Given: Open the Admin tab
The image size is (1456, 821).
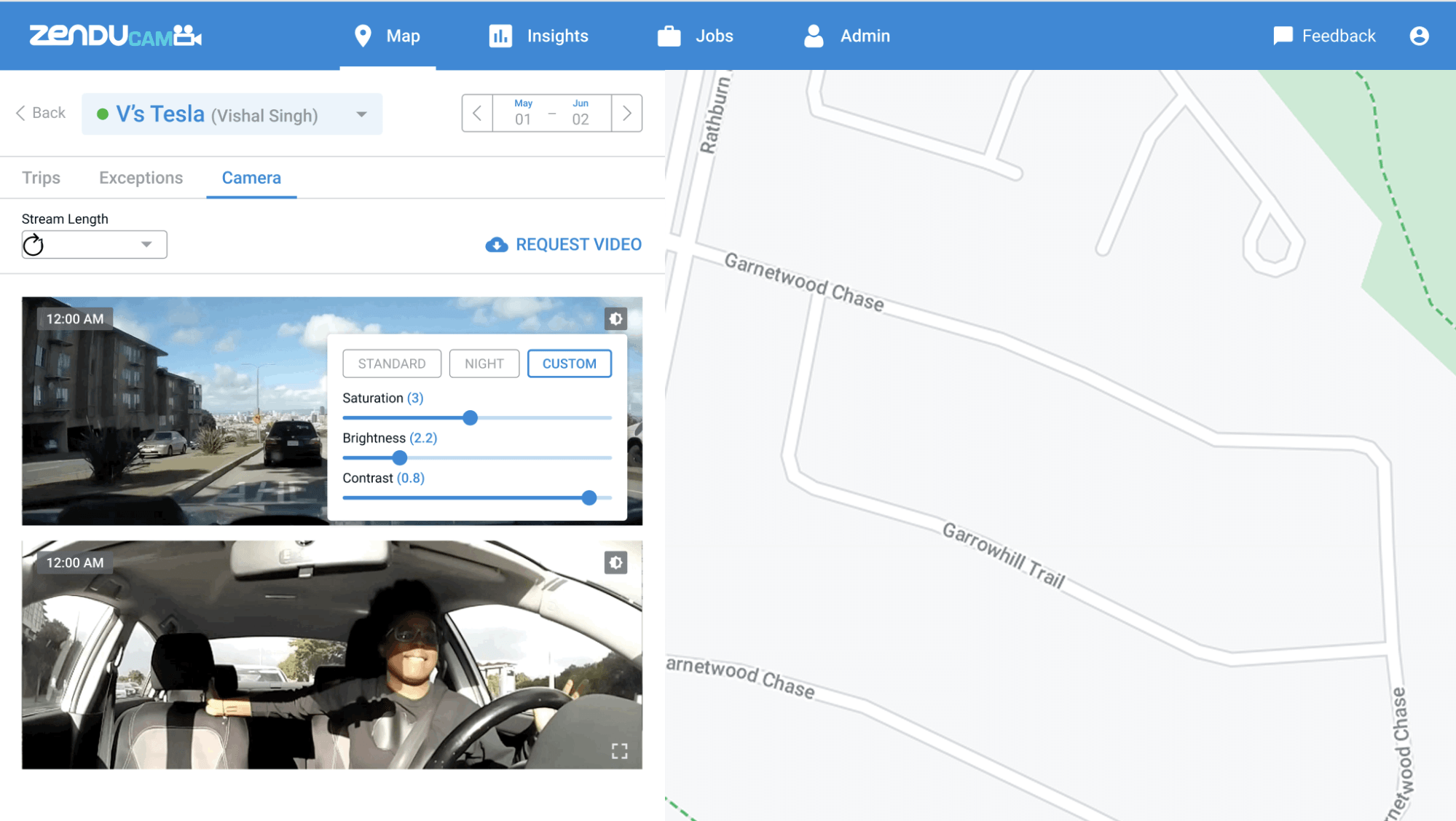Looking at the screenshot, I should tap(846, 36).
